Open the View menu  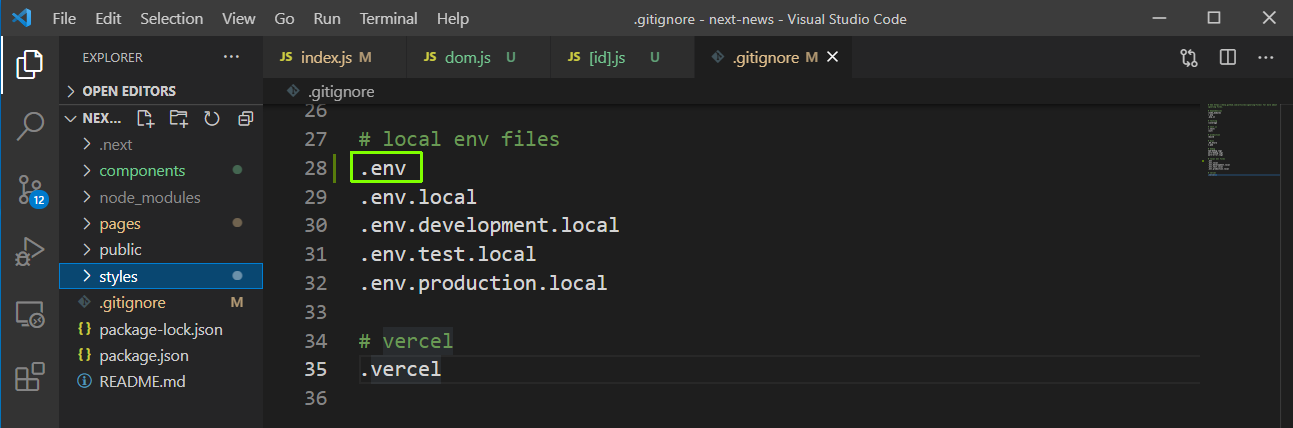click(x=238, y=19)
